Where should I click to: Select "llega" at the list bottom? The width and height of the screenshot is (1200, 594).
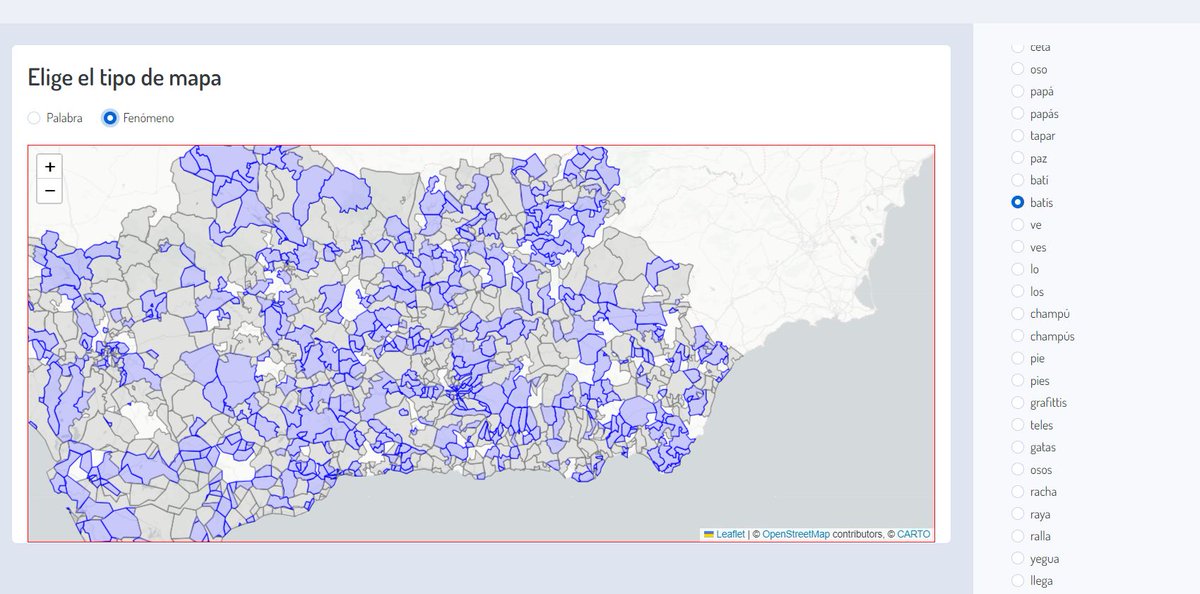point(1016,580)
